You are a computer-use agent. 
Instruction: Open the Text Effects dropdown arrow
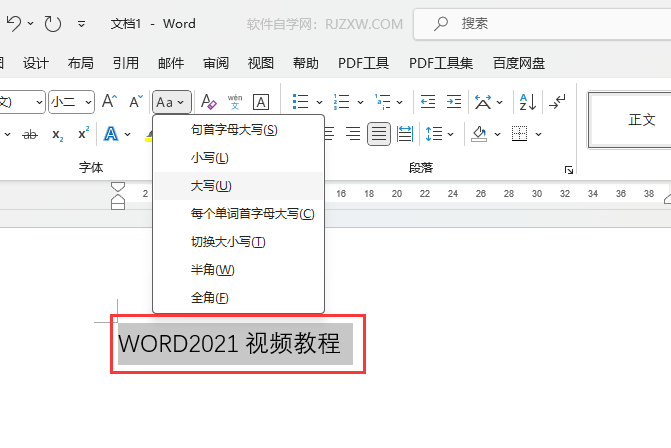pos(128,134)
